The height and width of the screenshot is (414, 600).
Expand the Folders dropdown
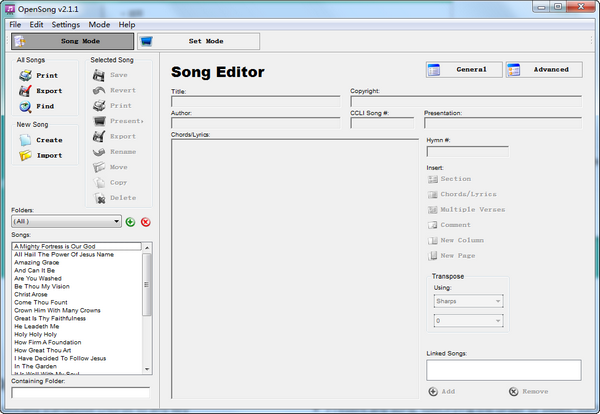coord(116,221)
